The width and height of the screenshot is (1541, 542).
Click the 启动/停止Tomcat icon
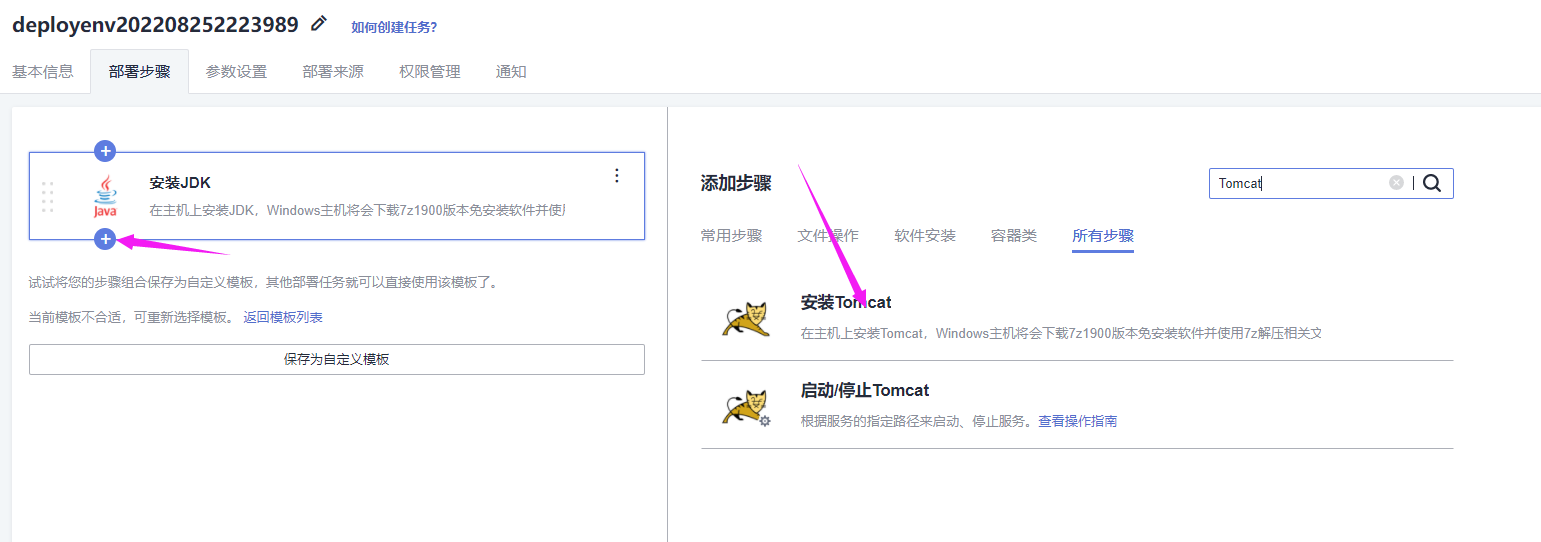[746, 407]
